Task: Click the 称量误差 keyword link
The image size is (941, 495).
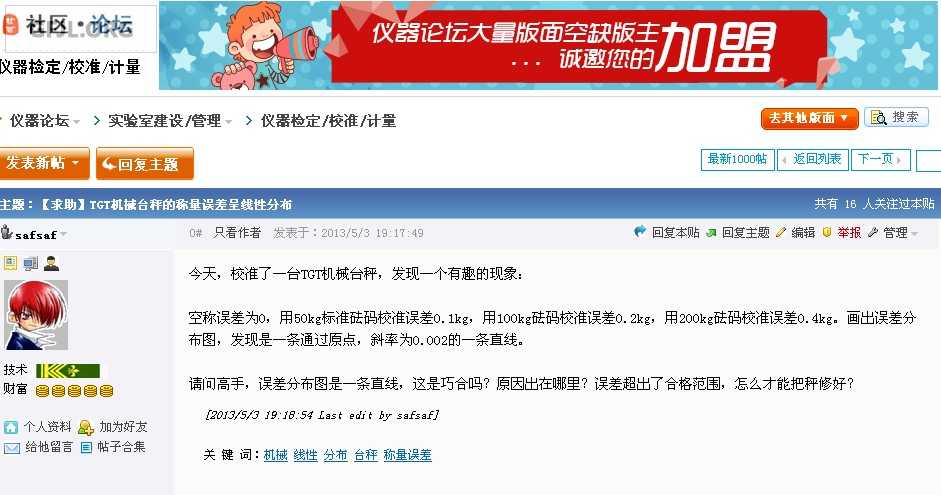Action: (x=407, y=455)
